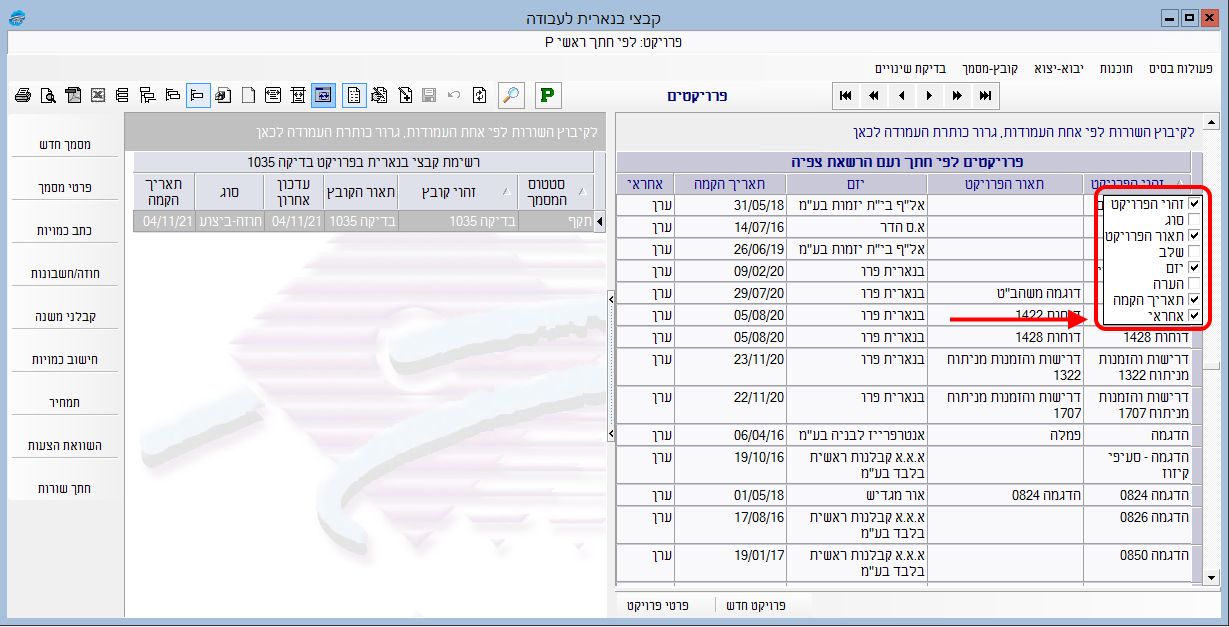Click the refresh document toolbar icon
The height and width of the screenshot is (627, 1229).
coord(480,95)
